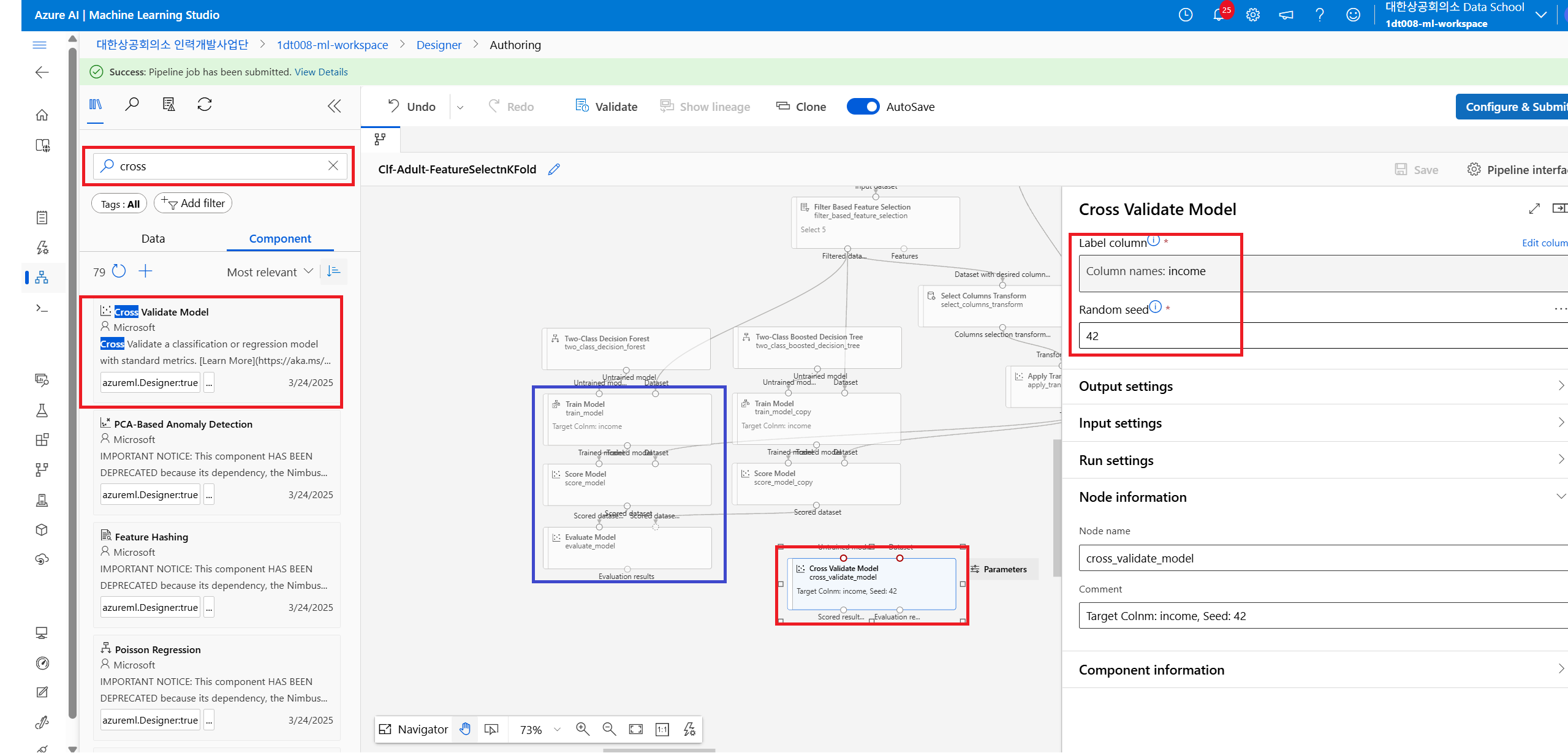
Task: Click the notifications bell icon
Action: coord(1218,15)
